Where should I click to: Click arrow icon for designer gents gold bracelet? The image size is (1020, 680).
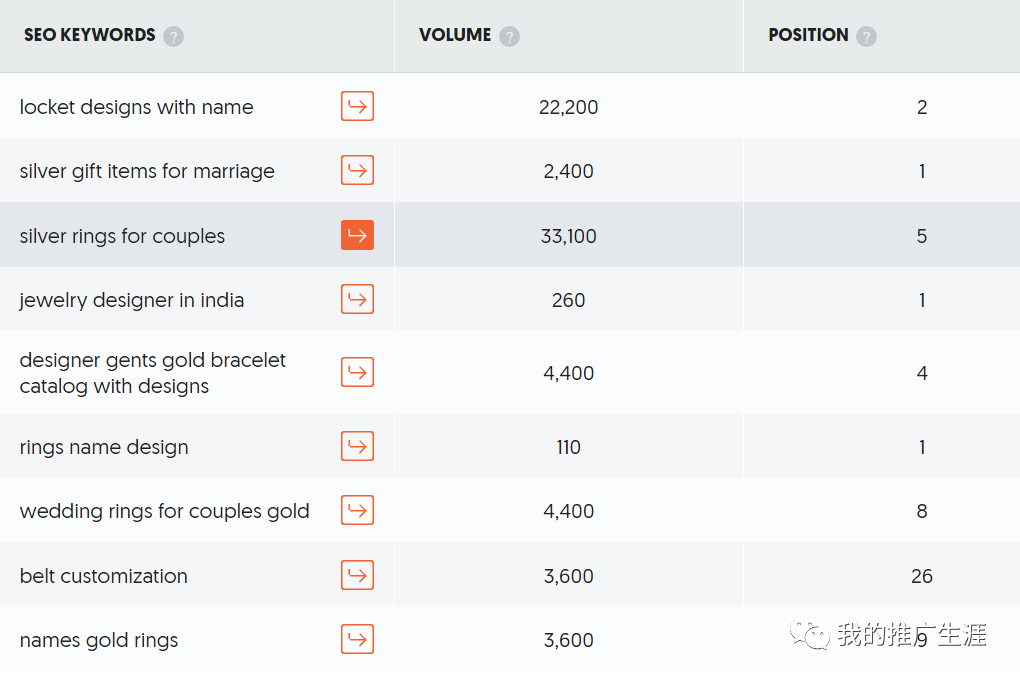(357, 372)
